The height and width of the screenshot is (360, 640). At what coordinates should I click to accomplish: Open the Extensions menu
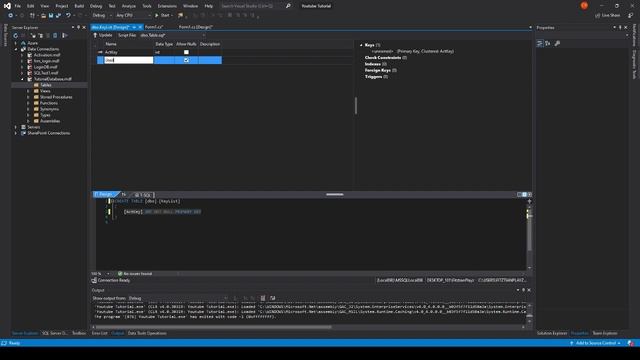(167, 6)
